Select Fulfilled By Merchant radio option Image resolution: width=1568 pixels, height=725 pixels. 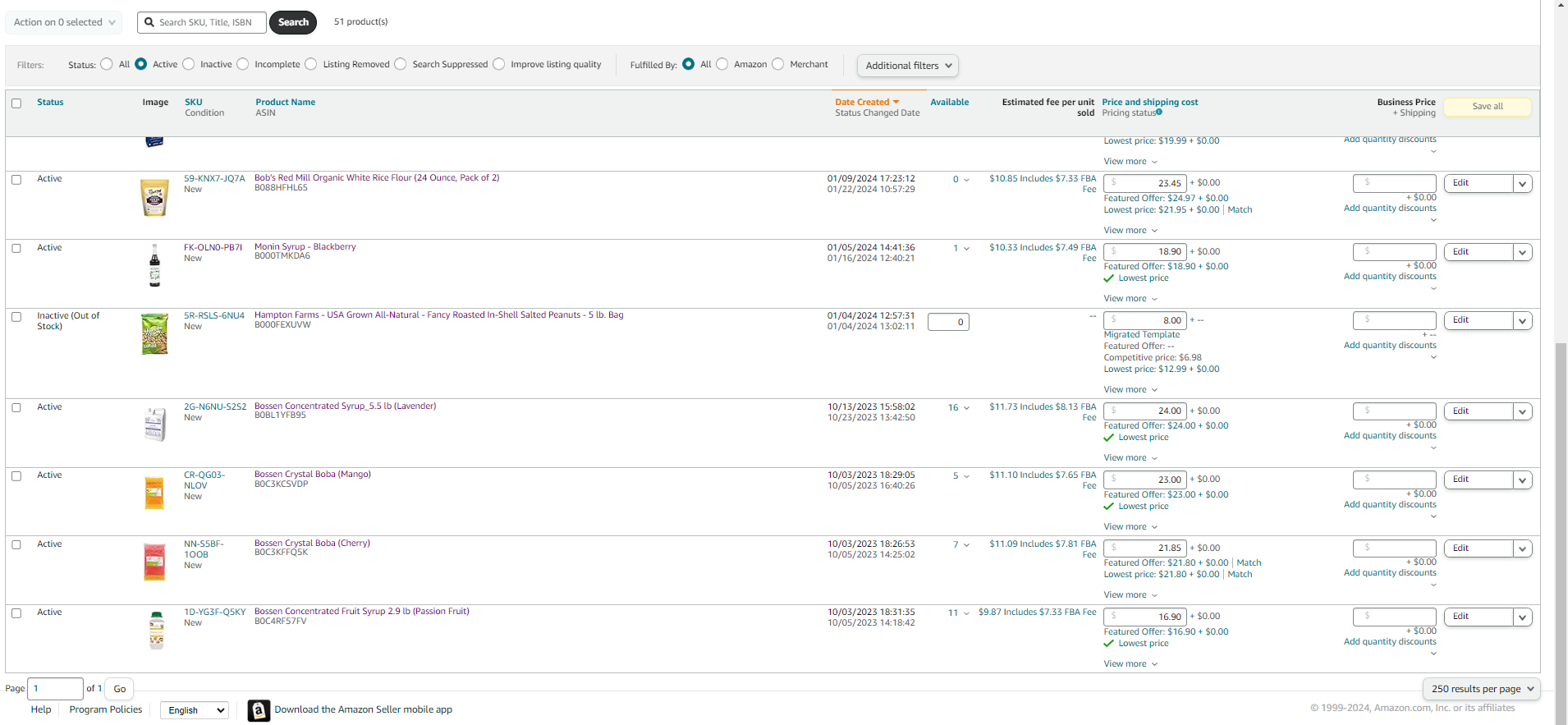click(x=778, y=64)
